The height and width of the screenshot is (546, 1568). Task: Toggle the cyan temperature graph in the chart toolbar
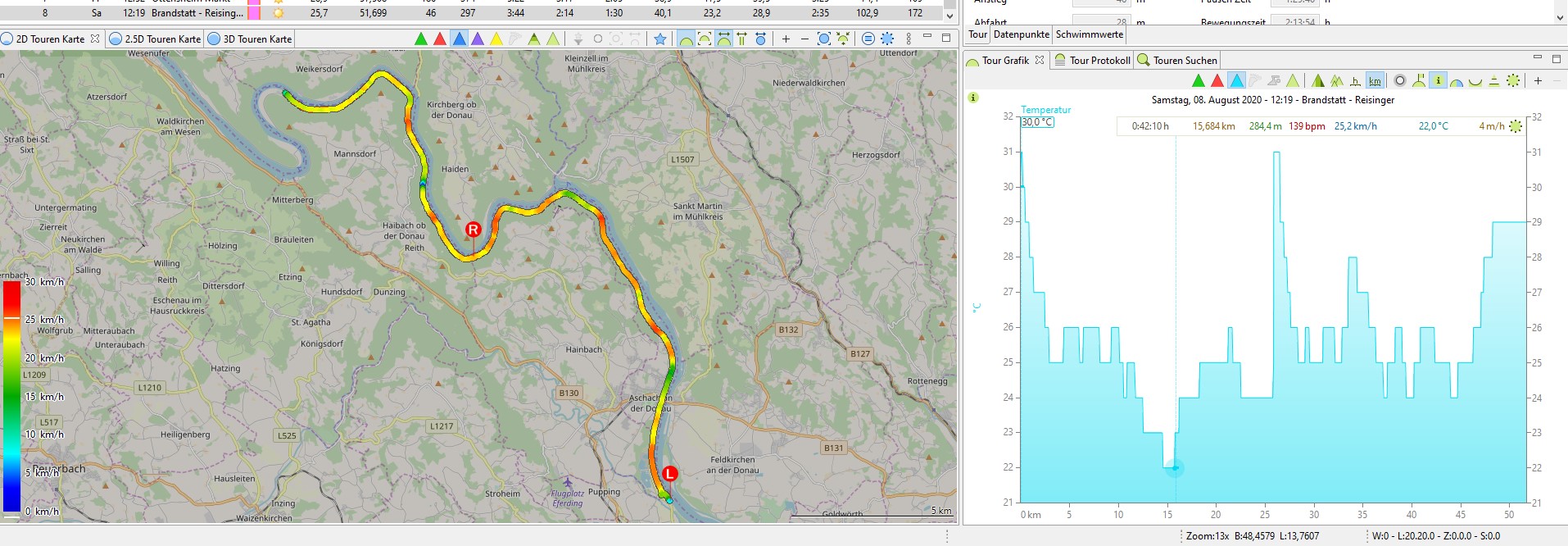click(x=1236, y=80)
